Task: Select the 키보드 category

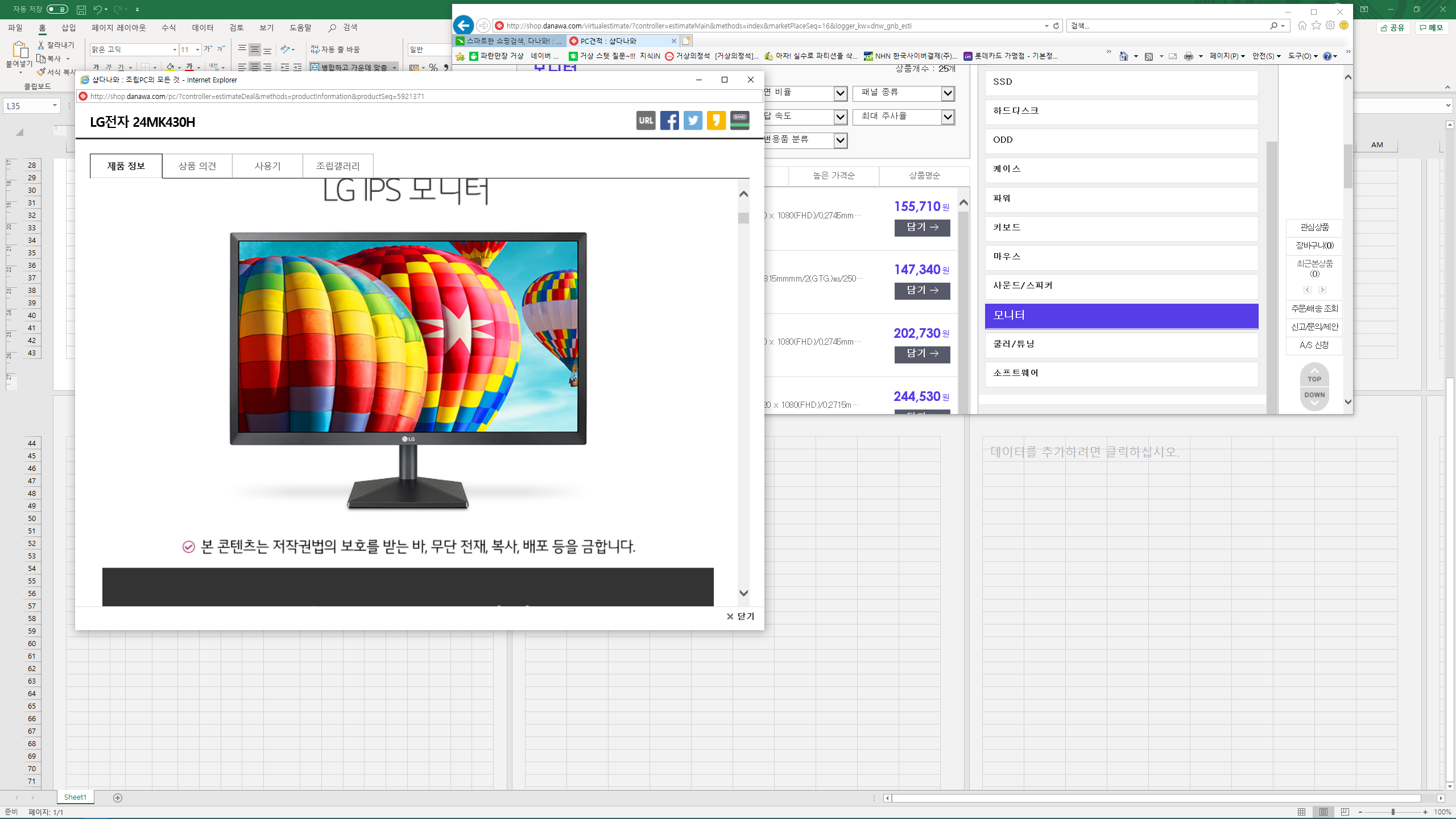Action: coord(1121,227)
